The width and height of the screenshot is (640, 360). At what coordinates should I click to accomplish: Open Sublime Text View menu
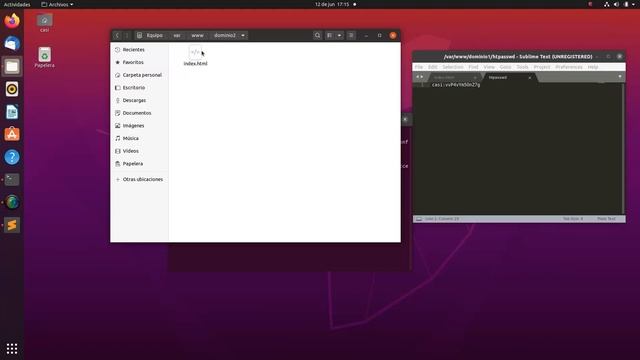[x=489, y=67]
